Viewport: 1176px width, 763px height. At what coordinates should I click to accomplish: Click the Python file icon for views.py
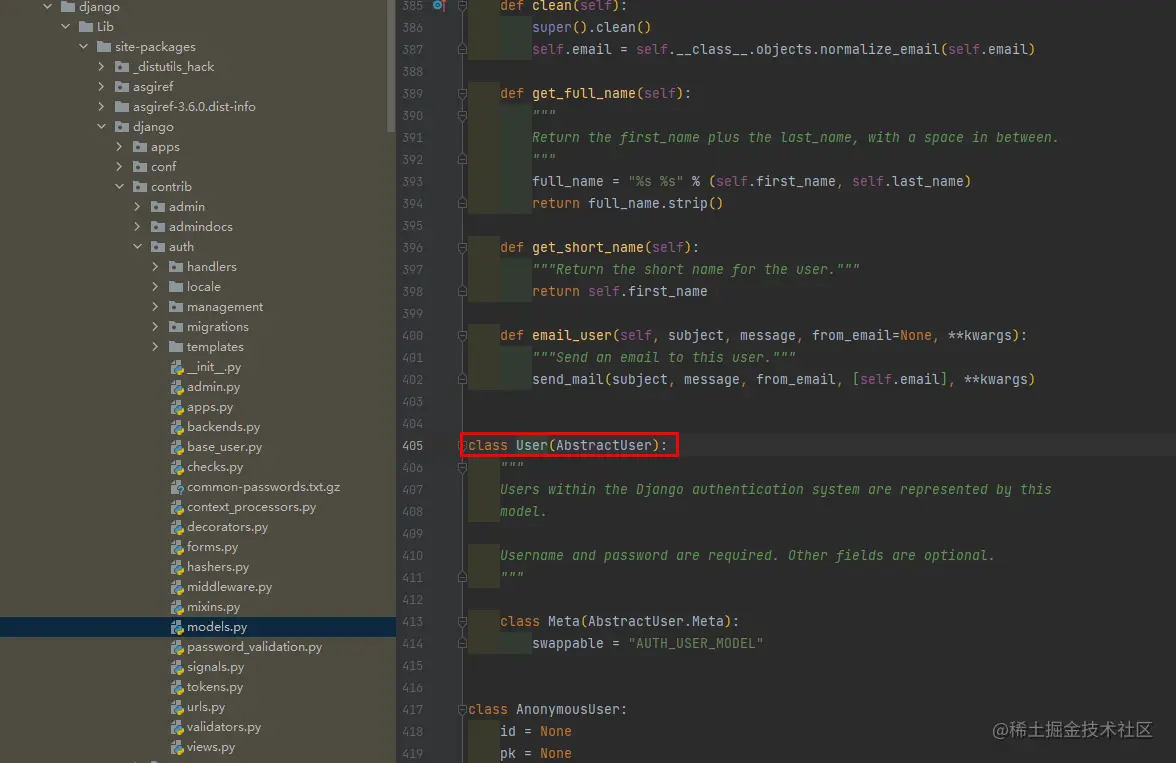coord(177,747)
